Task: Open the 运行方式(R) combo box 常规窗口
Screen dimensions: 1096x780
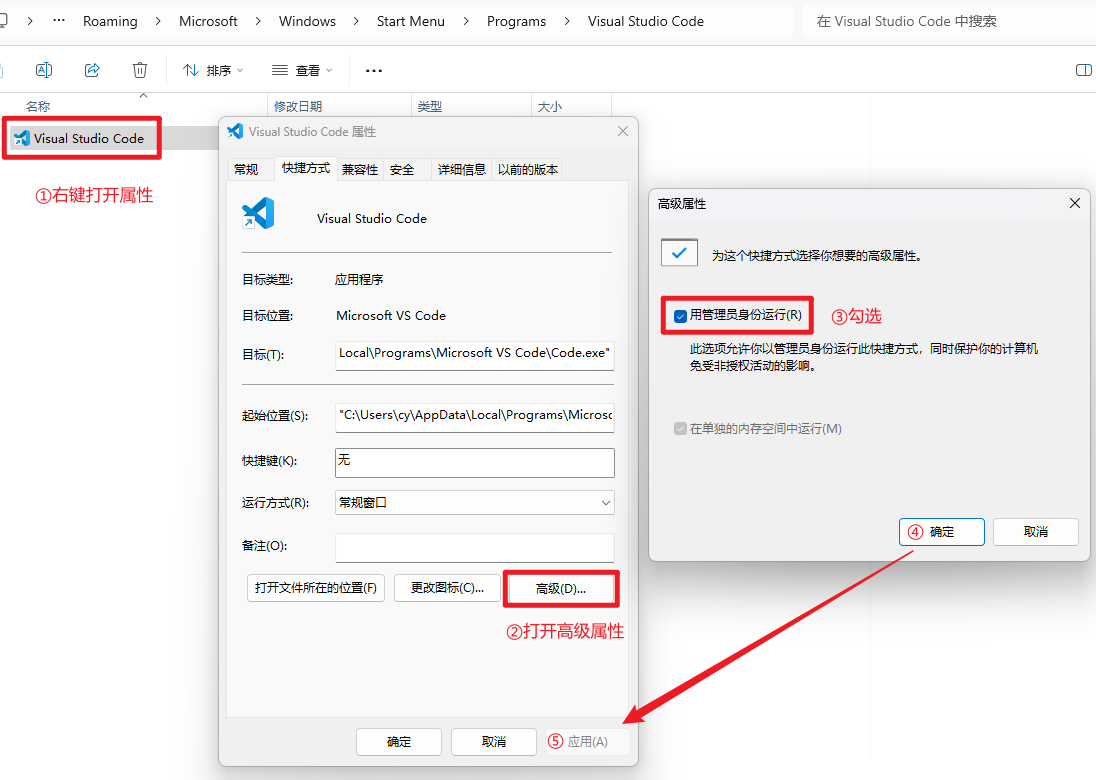Action: (x=475, y=503)
